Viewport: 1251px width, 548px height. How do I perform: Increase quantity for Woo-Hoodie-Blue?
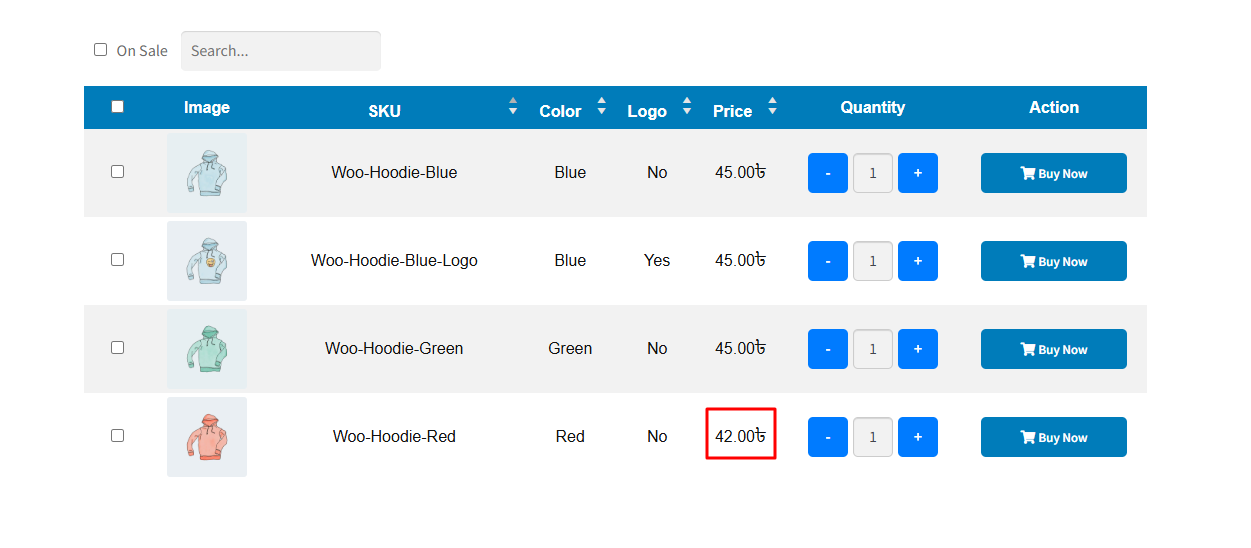pos(917,173)
